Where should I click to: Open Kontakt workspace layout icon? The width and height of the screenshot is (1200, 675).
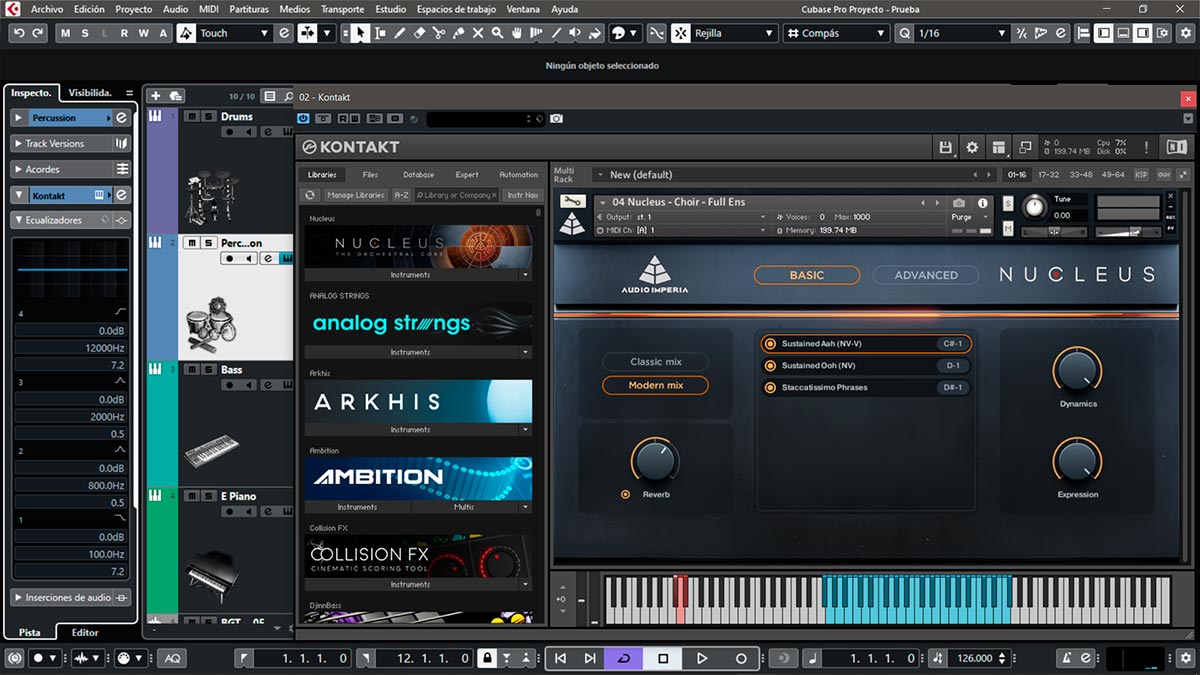point(998,147)
